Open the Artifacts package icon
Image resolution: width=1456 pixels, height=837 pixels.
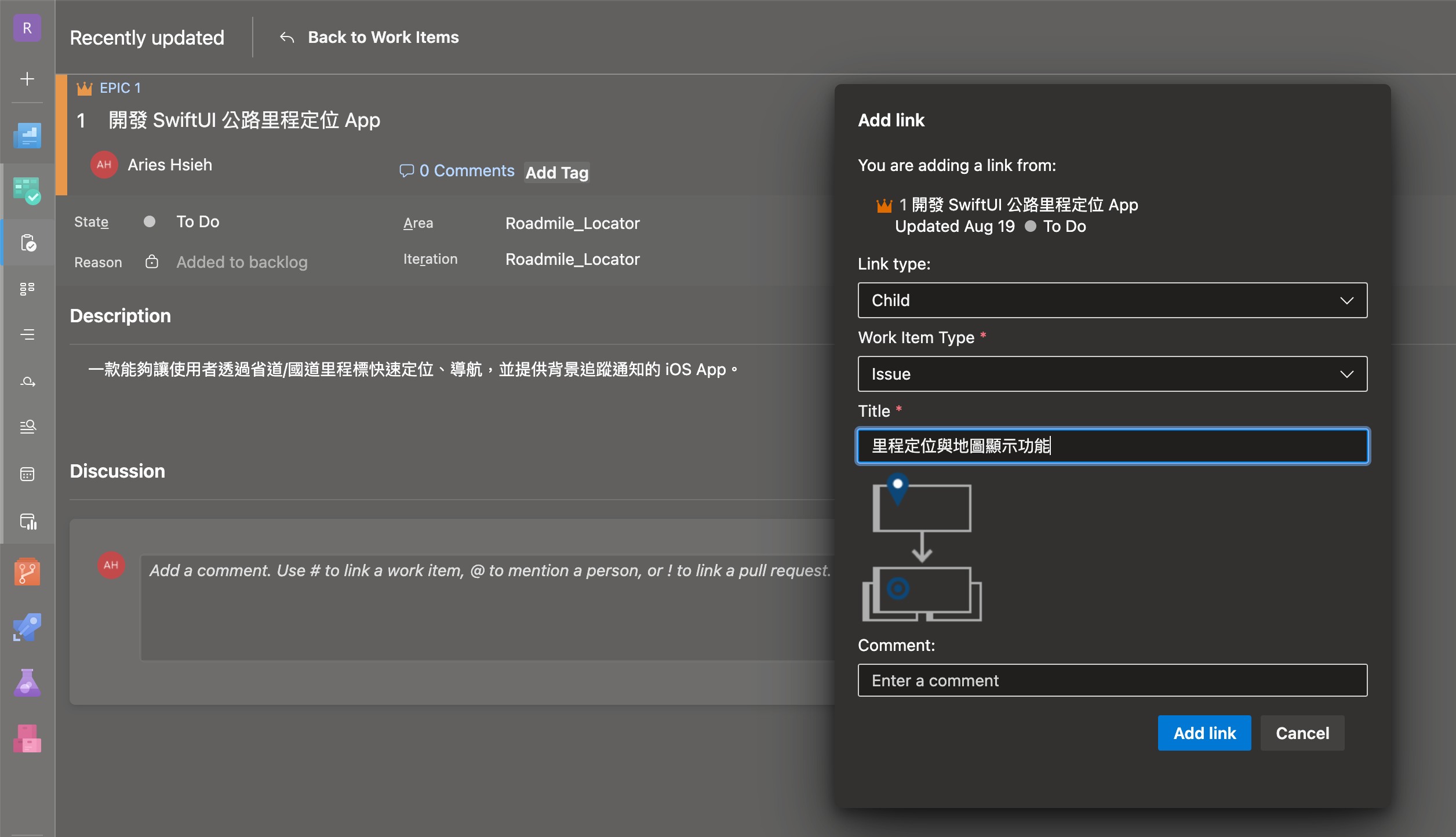[x=27, y=738]
